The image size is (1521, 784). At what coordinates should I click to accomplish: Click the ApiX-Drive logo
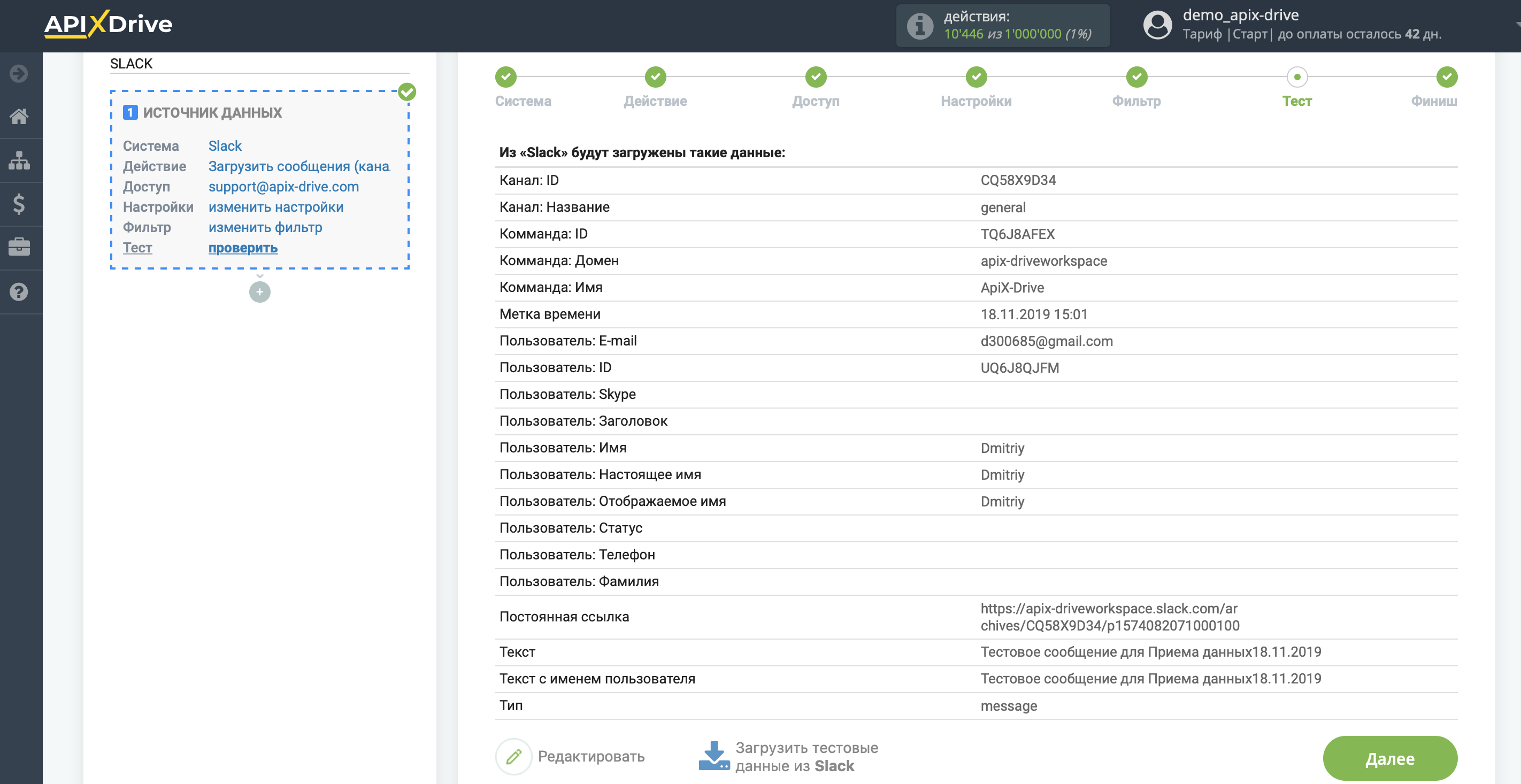click(x=108, y=24)
